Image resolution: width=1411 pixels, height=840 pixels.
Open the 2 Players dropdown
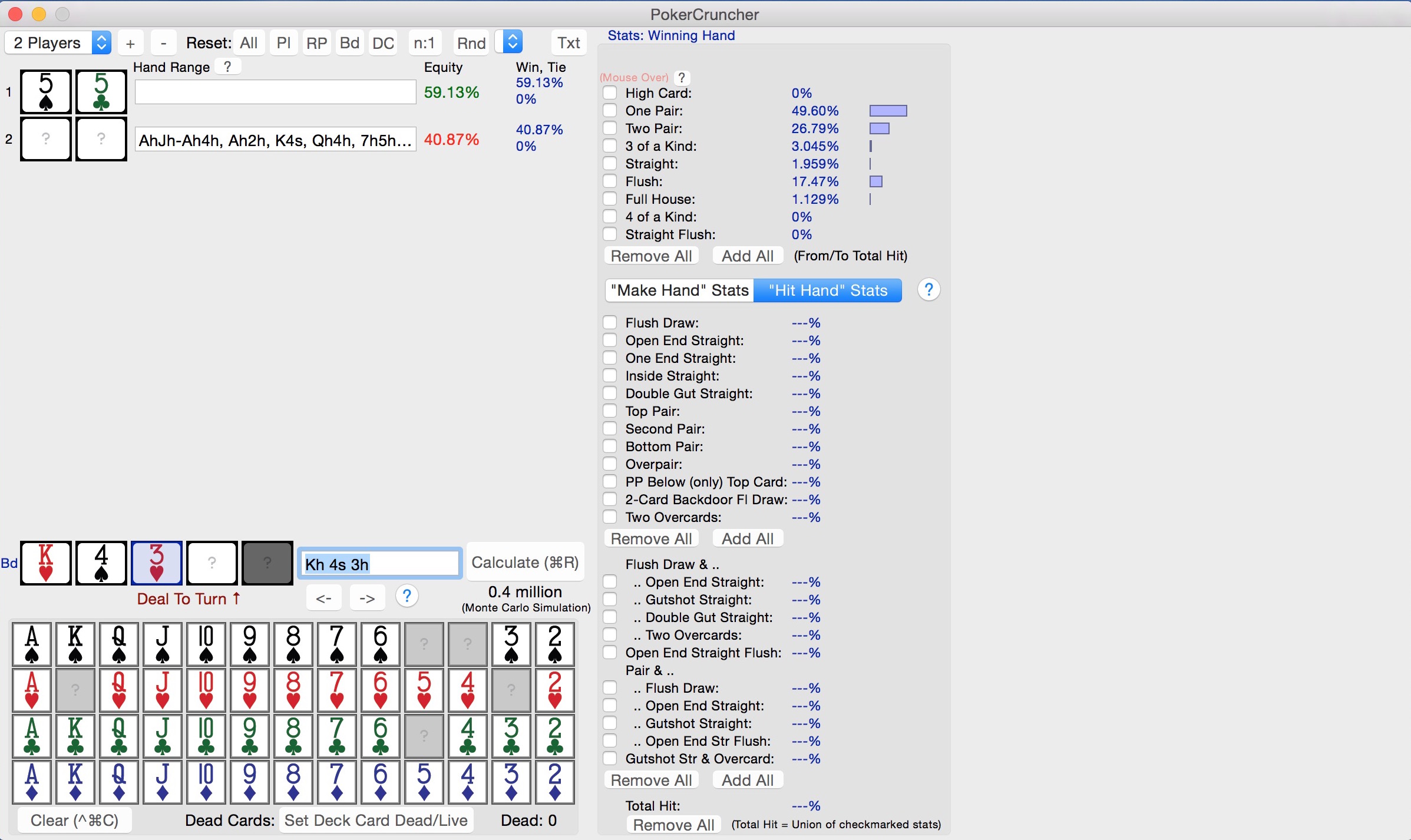click(x=58, y=42)
